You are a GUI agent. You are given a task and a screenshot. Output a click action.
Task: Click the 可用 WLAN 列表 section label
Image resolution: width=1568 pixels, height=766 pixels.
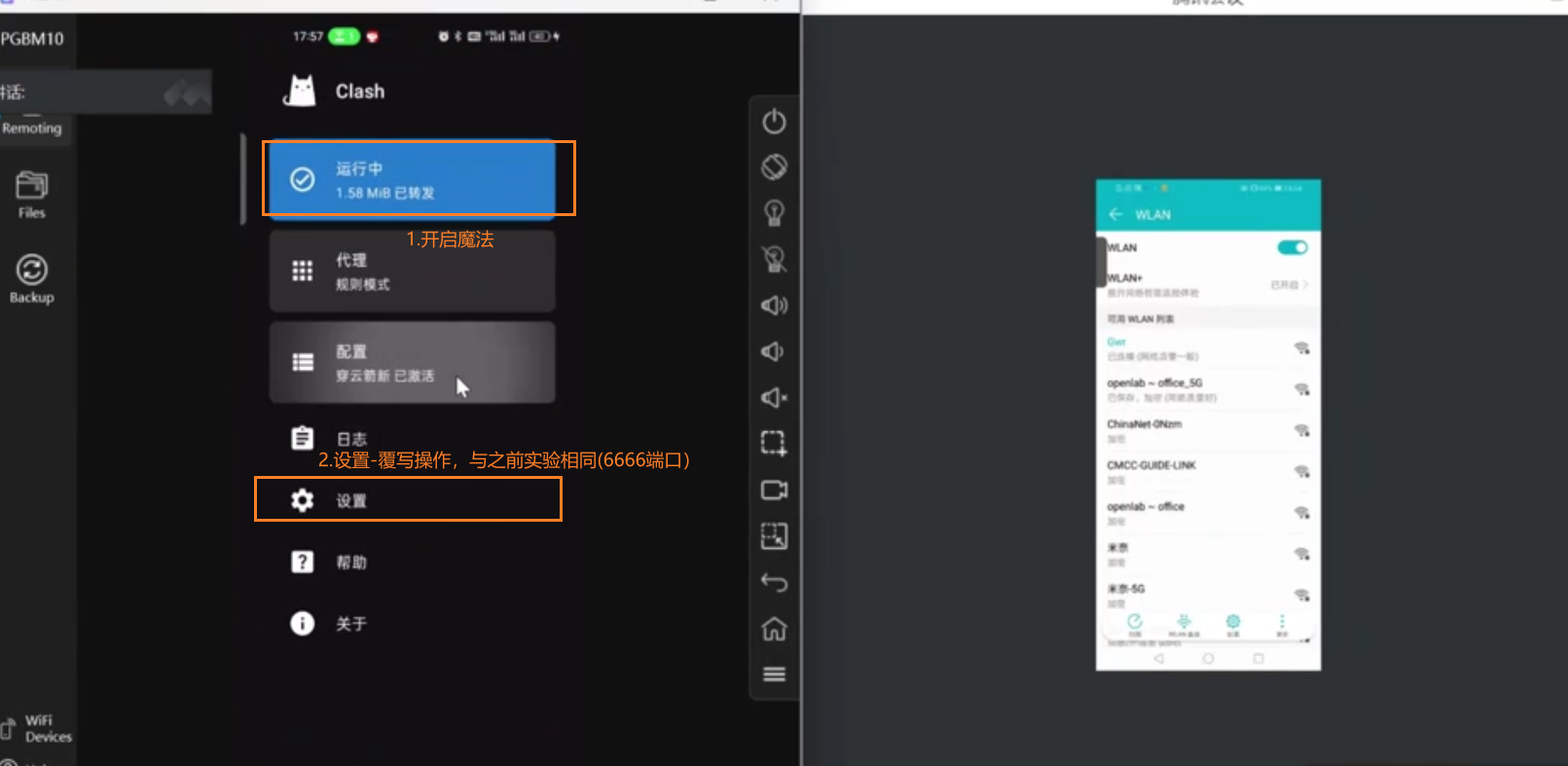(x=1140, y=319)
